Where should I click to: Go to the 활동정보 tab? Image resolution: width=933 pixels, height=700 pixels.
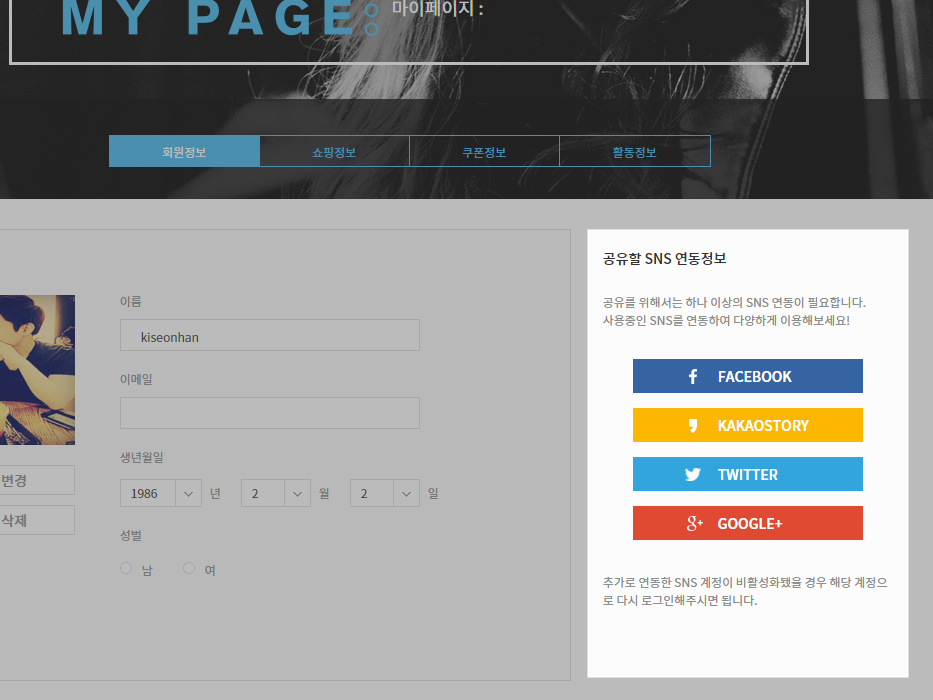pos(634,152)
